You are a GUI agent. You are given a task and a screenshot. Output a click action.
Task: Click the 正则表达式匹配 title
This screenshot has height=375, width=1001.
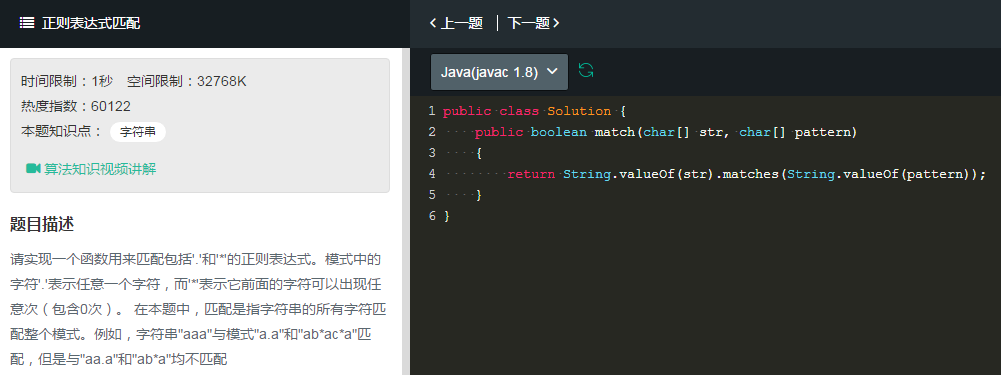[91, 23]
